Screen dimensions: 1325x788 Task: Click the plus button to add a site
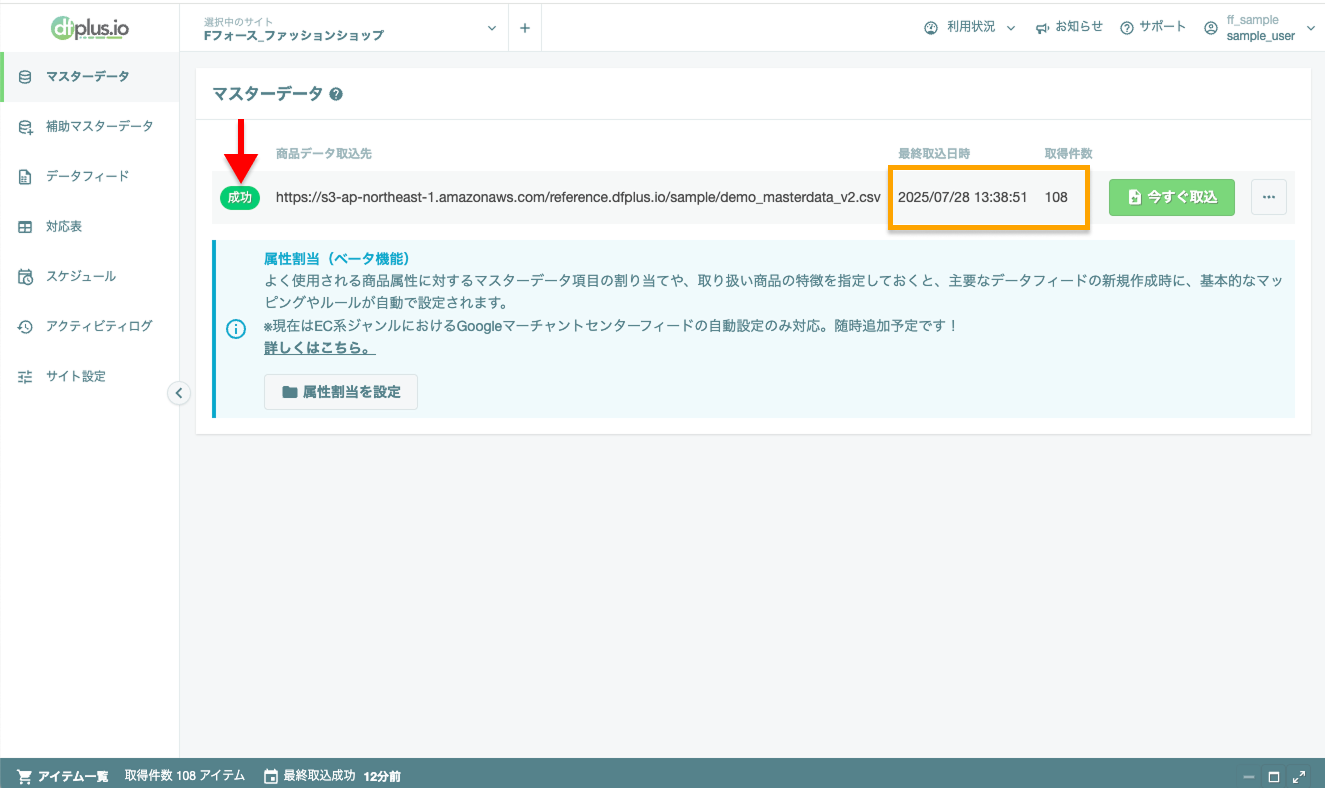pyautogui.click(x=525, y=28)
